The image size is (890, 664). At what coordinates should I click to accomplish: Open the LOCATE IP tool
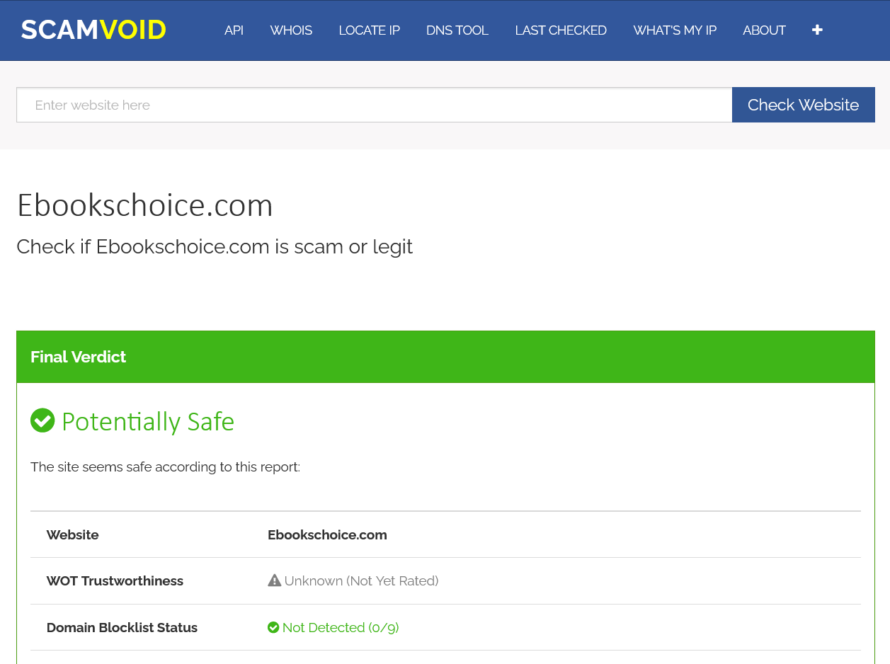coord(369,30)
